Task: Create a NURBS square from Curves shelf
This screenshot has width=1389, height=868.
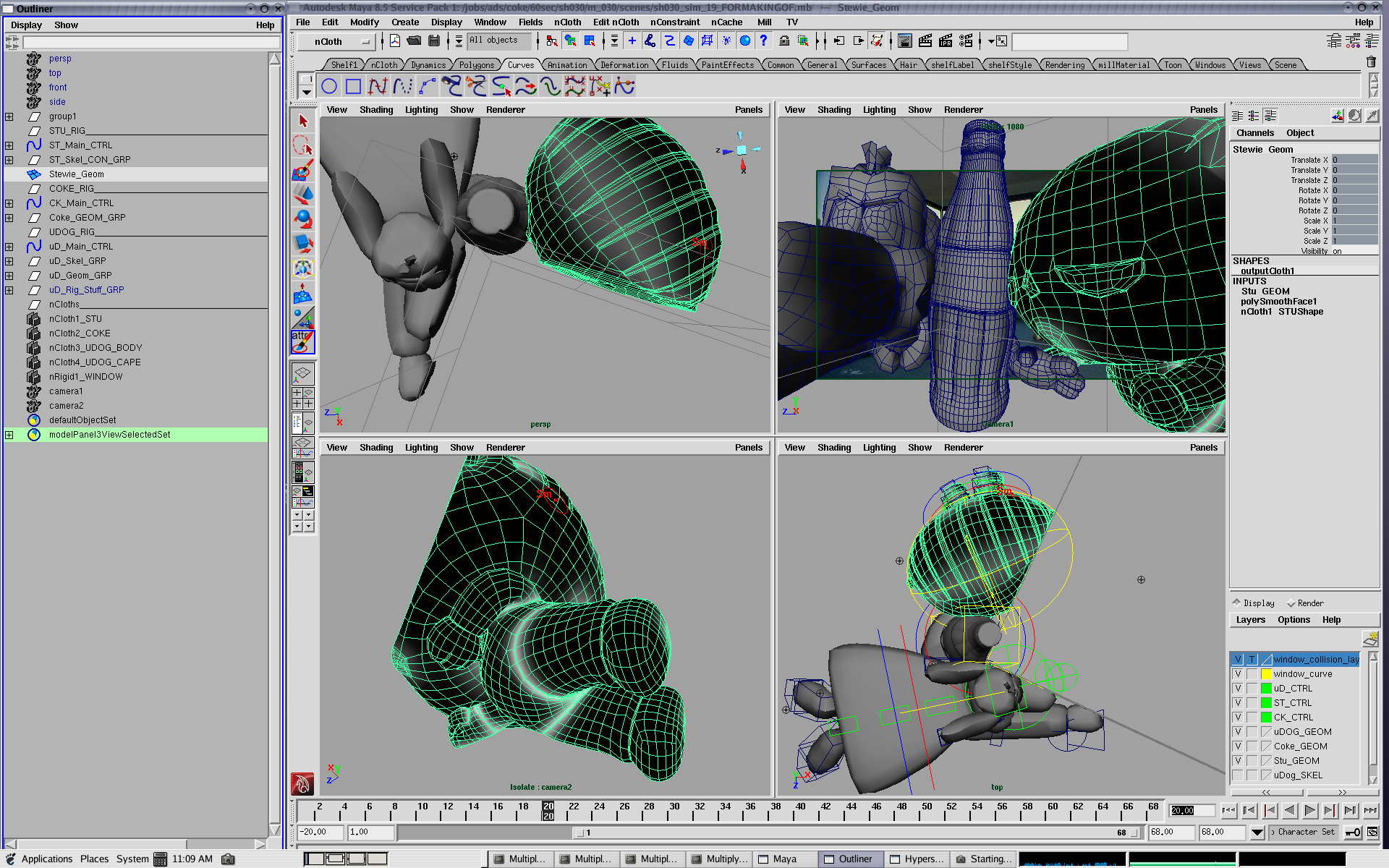Action: 353,87
